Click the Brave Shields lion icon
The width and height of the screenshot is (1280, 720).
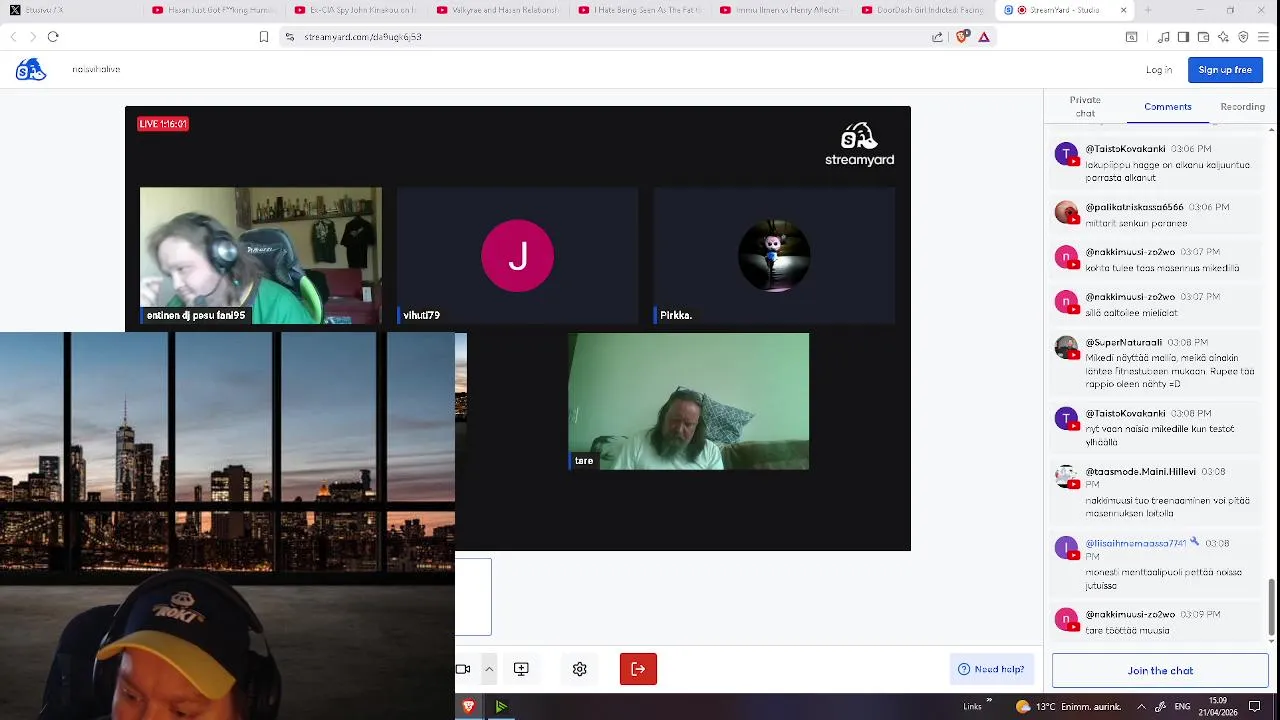point(962,37)
